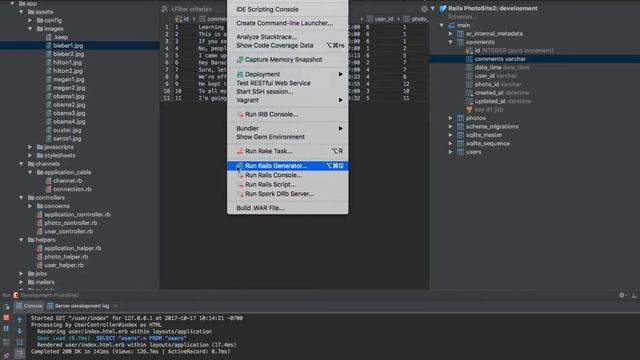Click the main schema icon
Screen dimensions: 640x360
452,25
